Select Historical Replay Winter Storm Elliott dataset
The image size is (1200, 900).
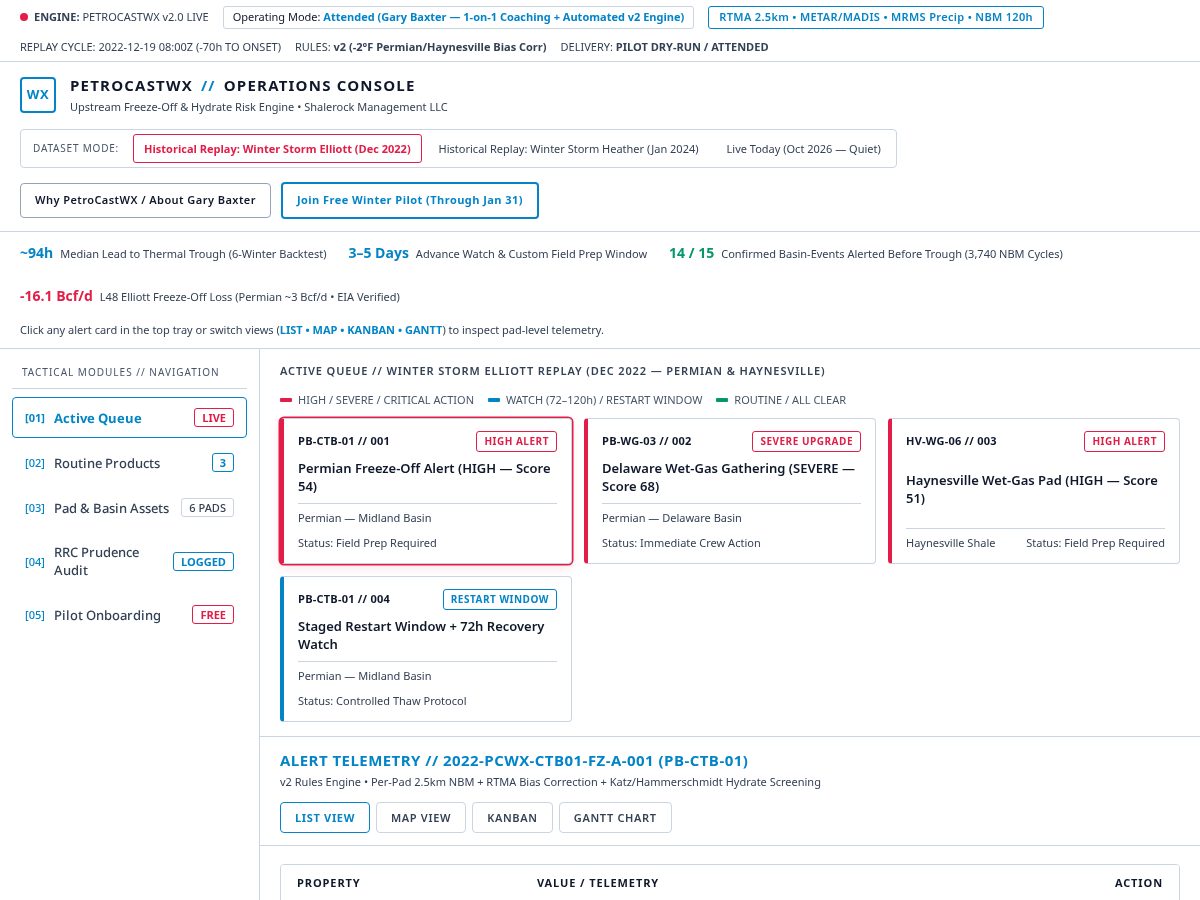coord(277,148)
